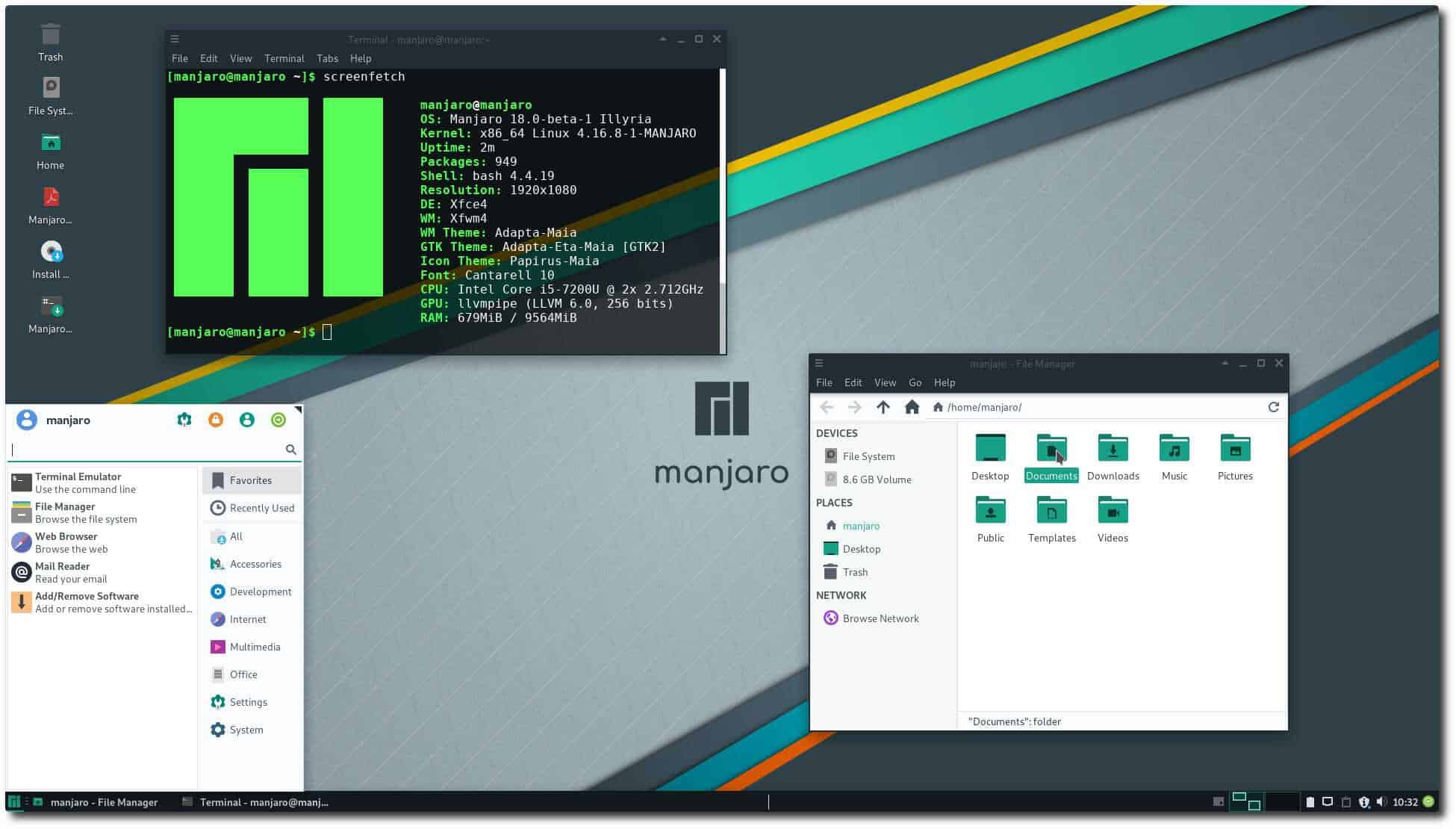The height and width of the screenshot is (829, 1456).
Task: Click the File Manager back arrow
Action: point(827,407)
